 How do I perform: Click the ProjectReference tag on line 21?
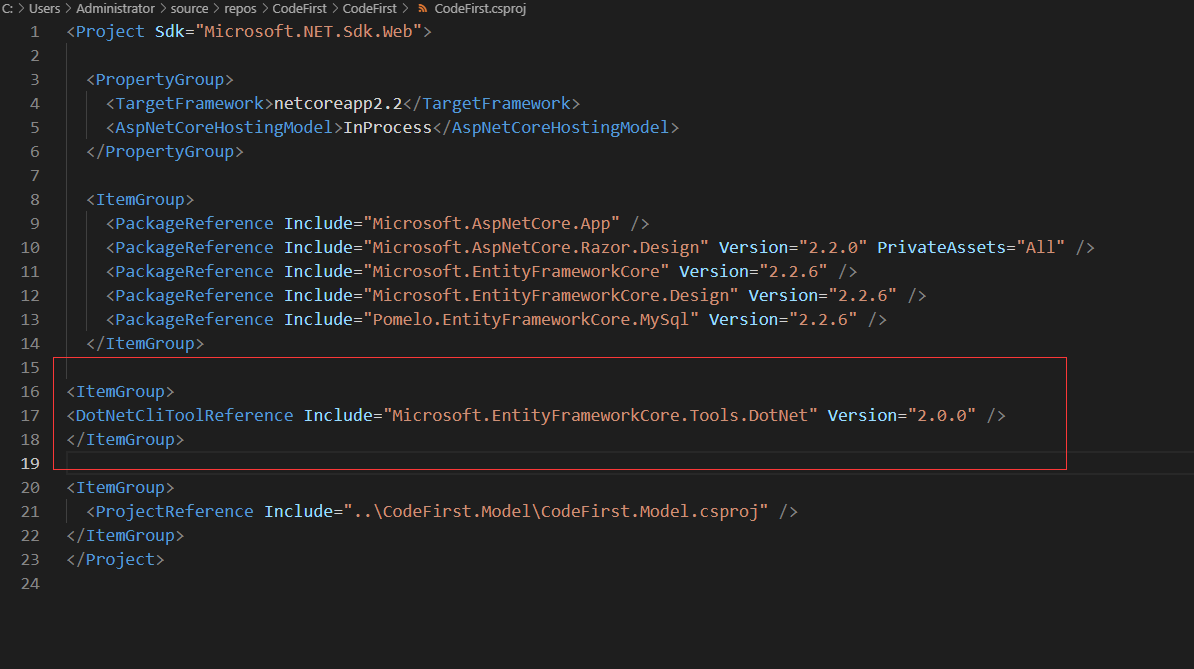point(174,511)
